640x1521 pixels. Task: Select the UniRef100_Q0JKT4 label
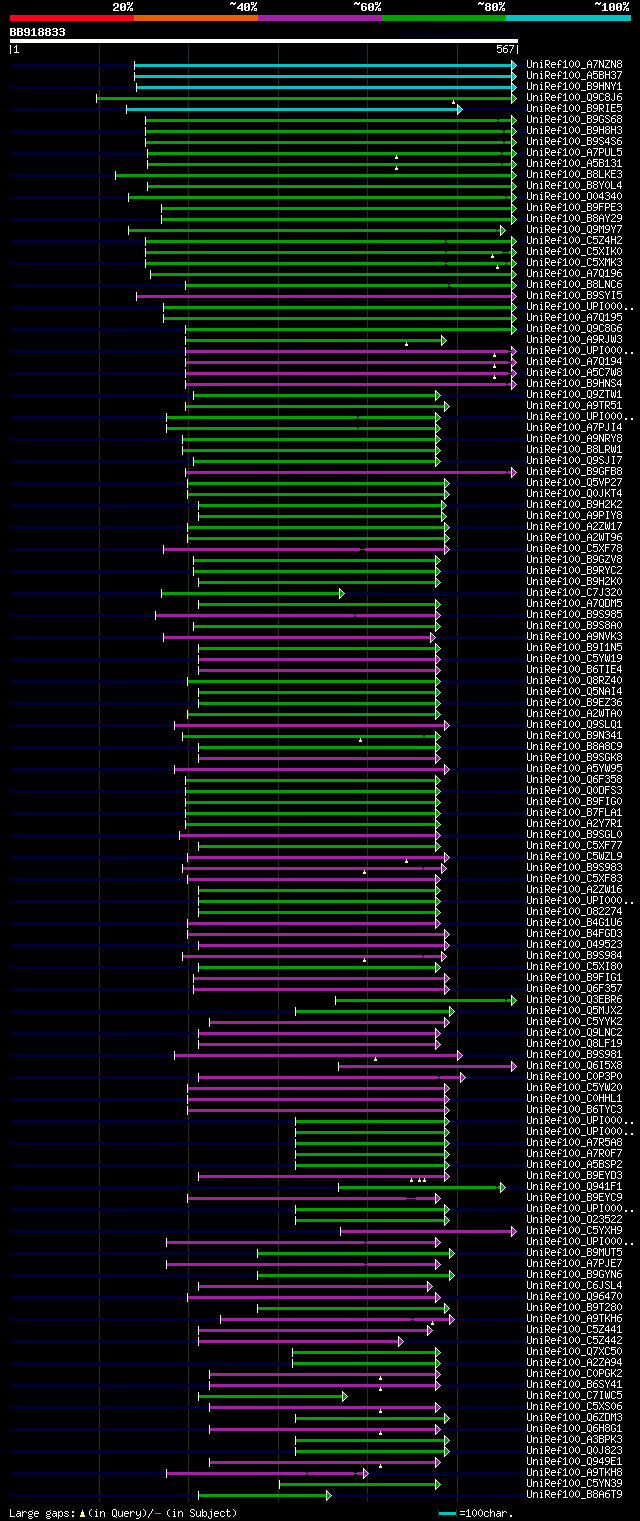[x=574, y=493]
